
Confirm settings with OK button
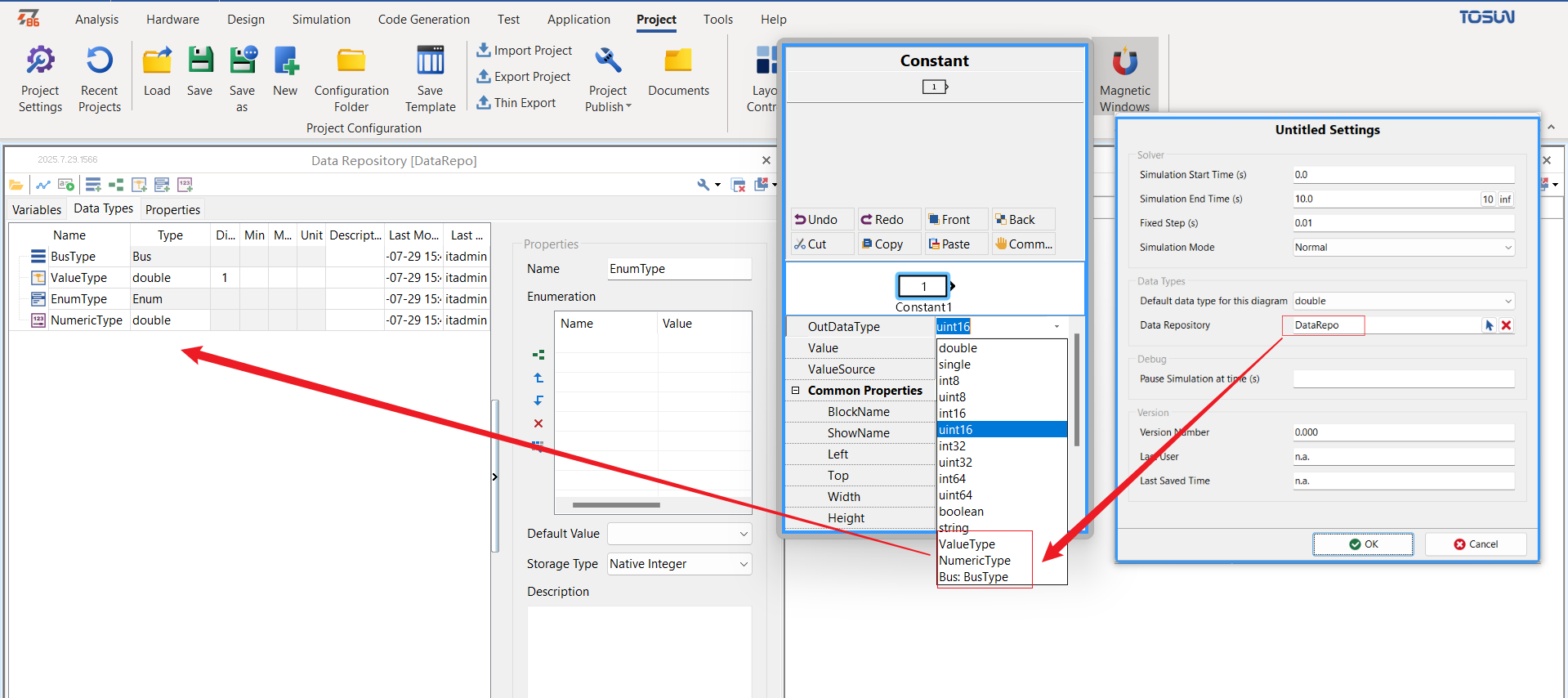tap(1363, 544)
